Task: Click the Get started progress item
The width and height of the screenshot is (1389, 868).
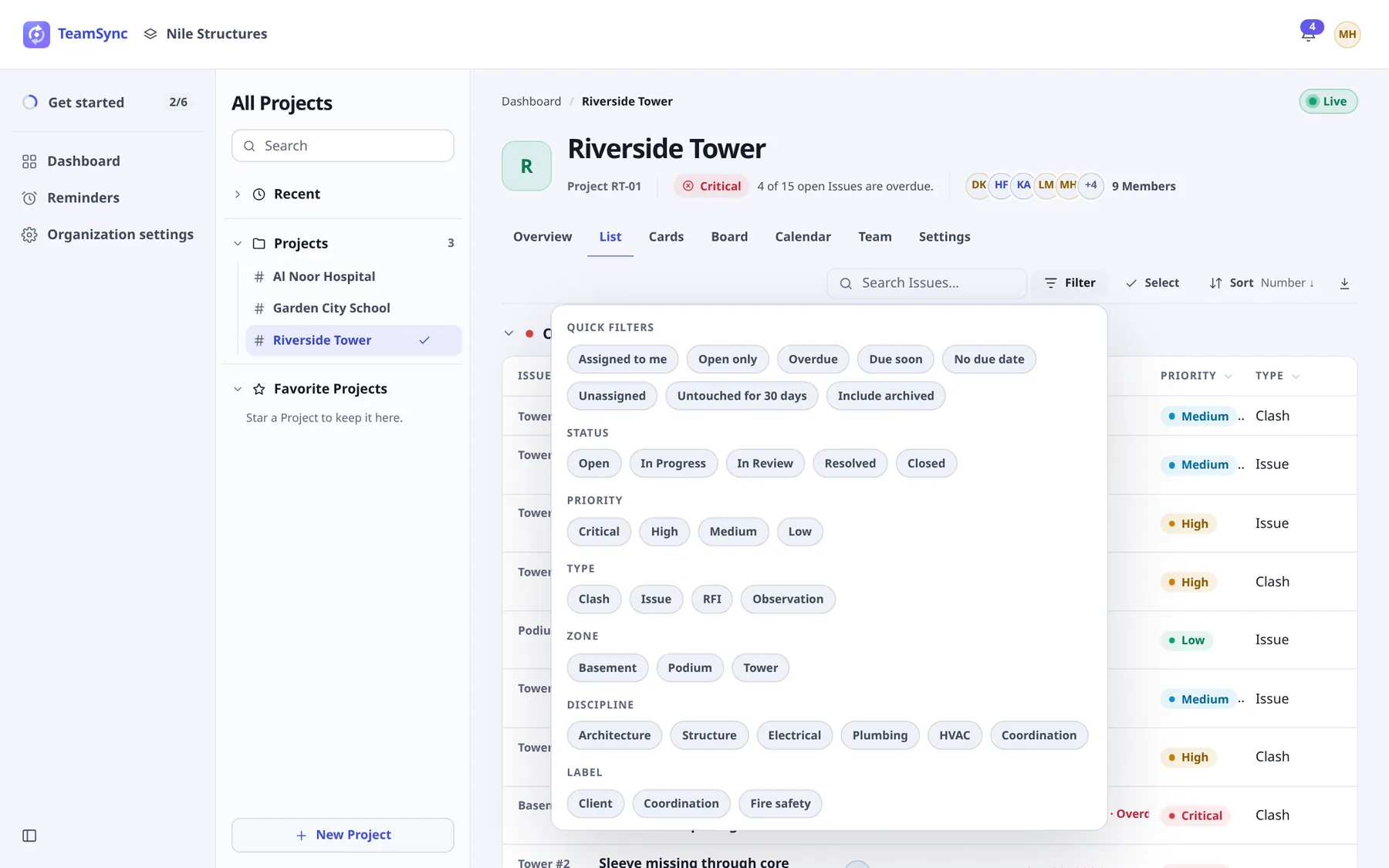Action: pos(108,102)
